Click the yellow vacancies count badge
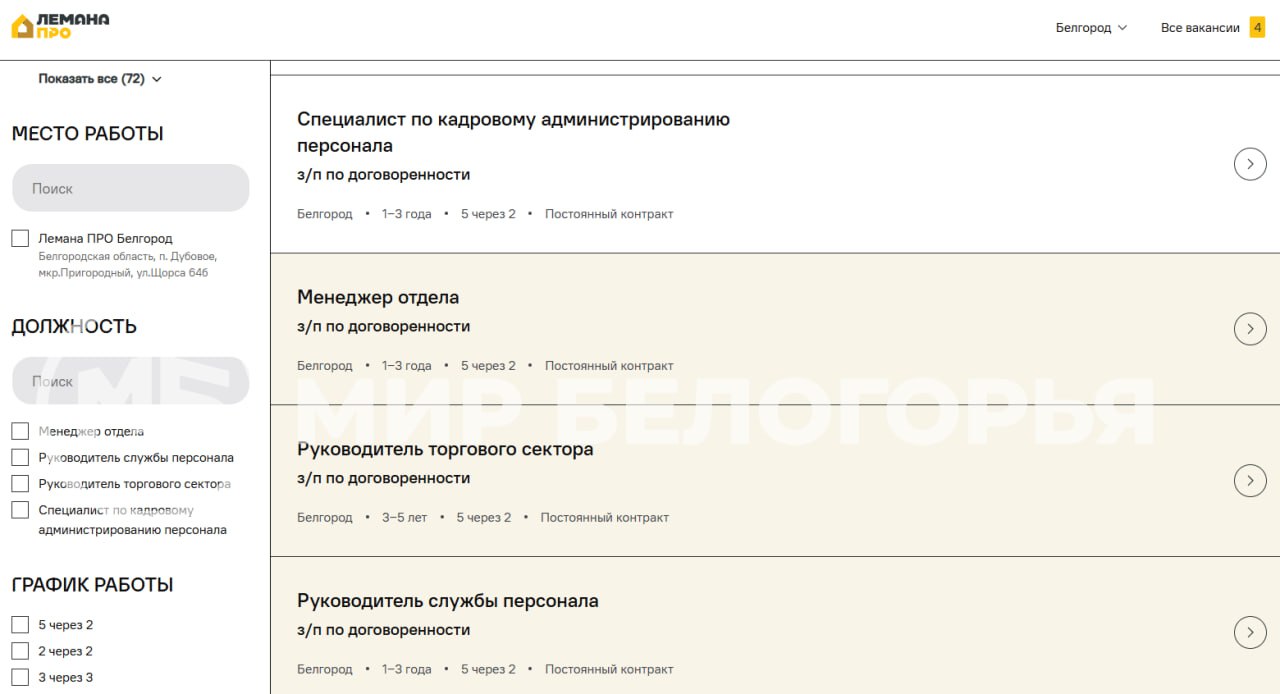The height and width of the screenshot is (694, 1280). click(x=1257, y=28)
